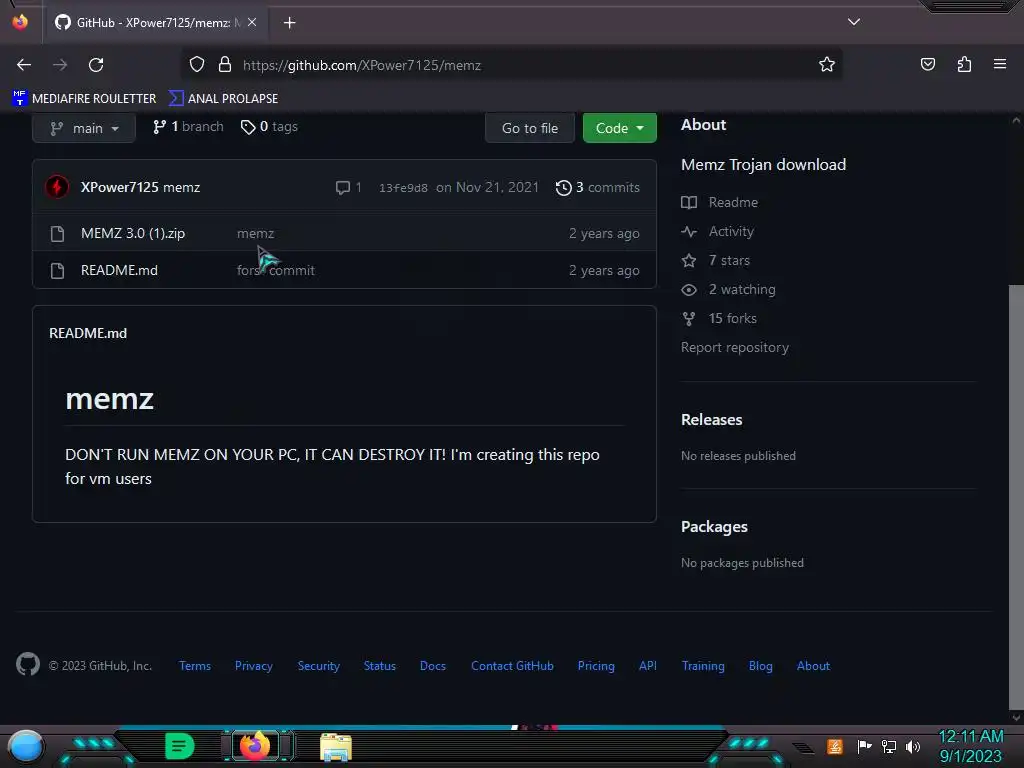Expand the green Code dropdown
The height and width of the screenshot is (768, 1024).
pos(619,128)
